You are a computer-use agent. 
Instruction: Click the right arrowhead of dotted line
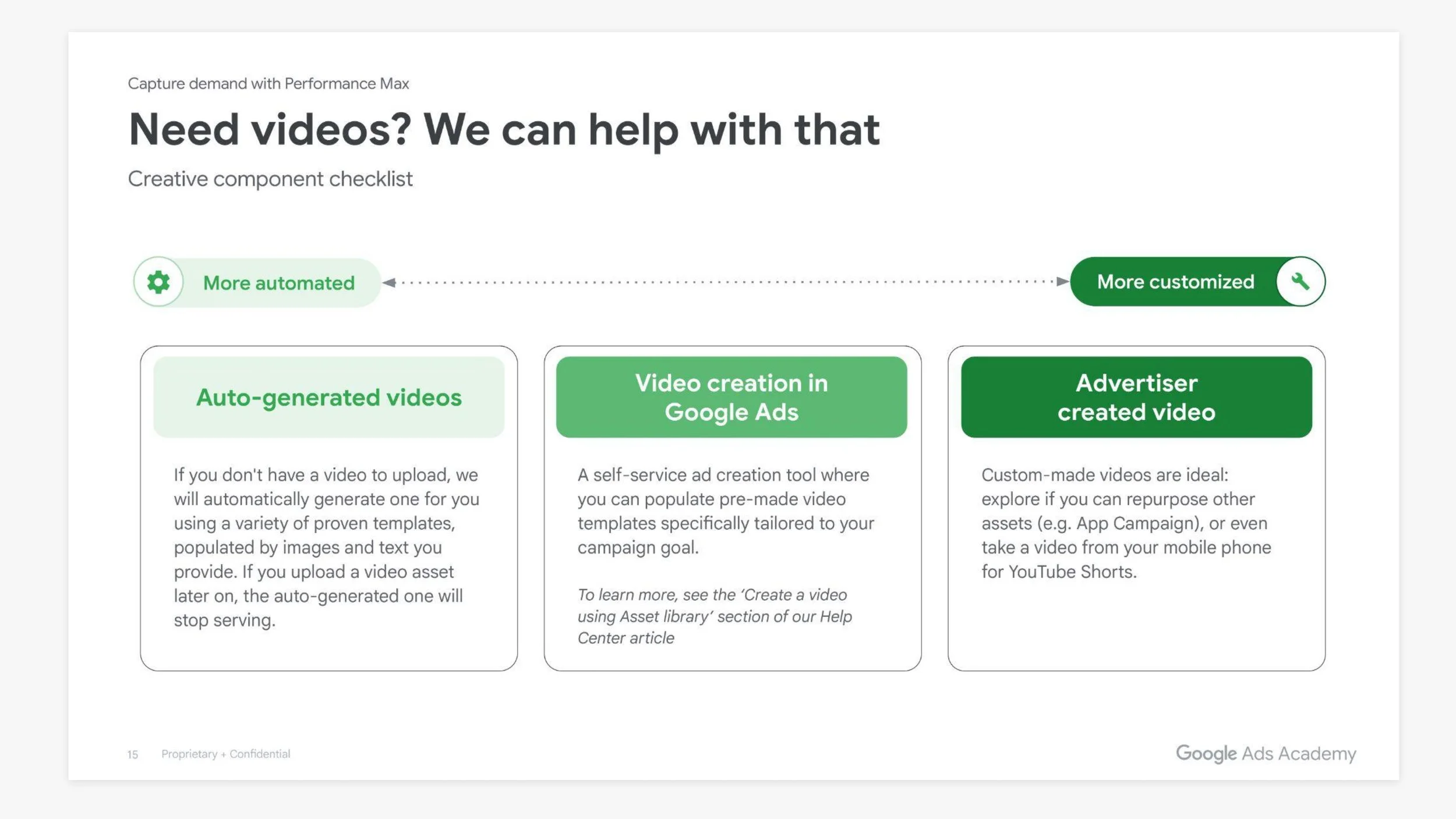pyautogui.click(x=1062, y=282)
